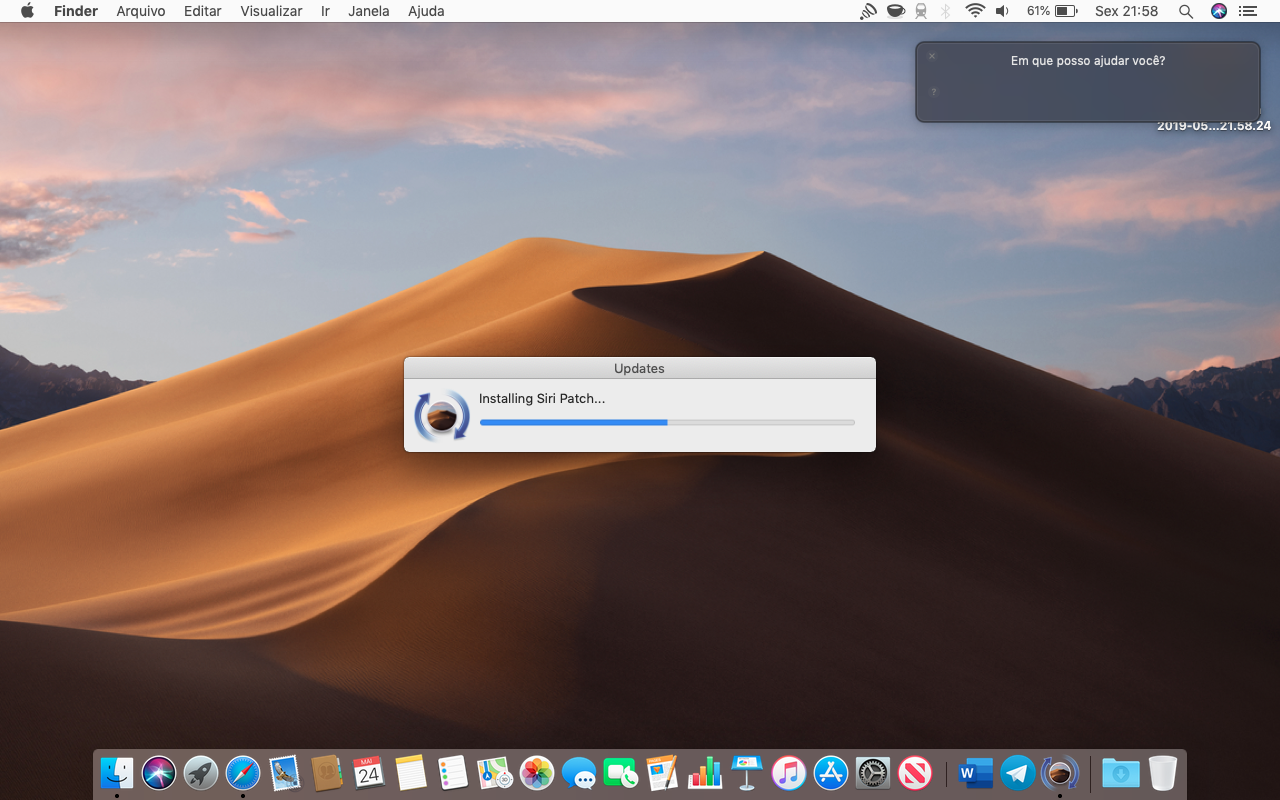
Task: Open Safari compass icon in the Dock
Action: (243, 772)
